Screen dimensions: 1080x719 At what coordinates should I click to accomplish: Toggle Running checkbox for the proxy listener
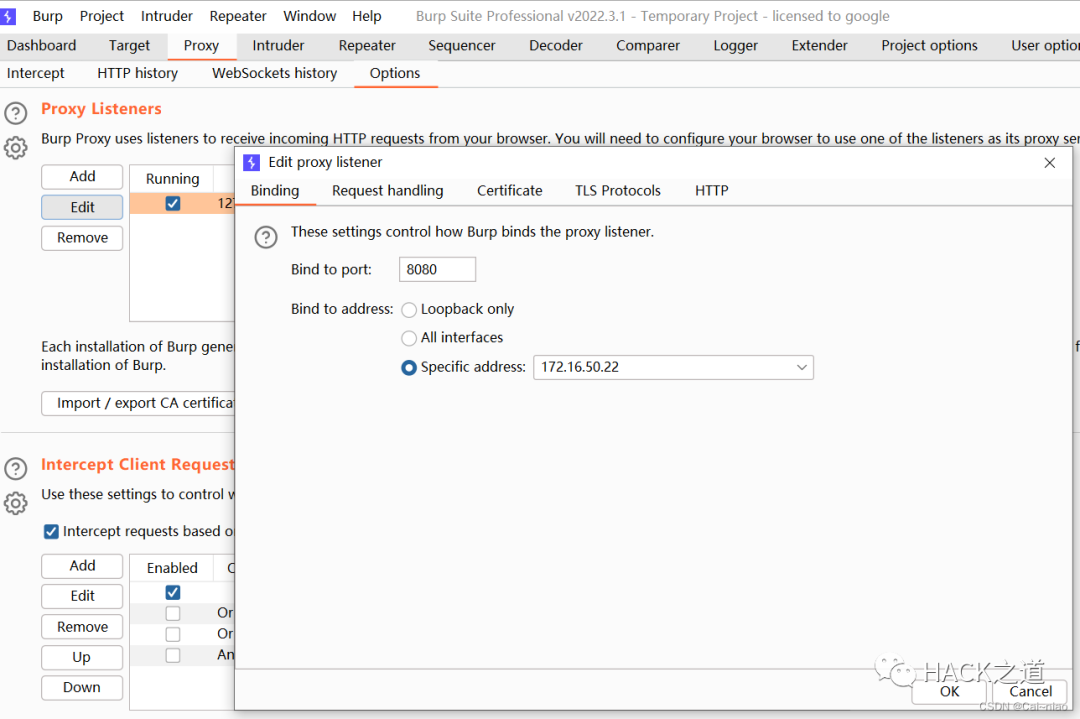click(x=173, y=203)
